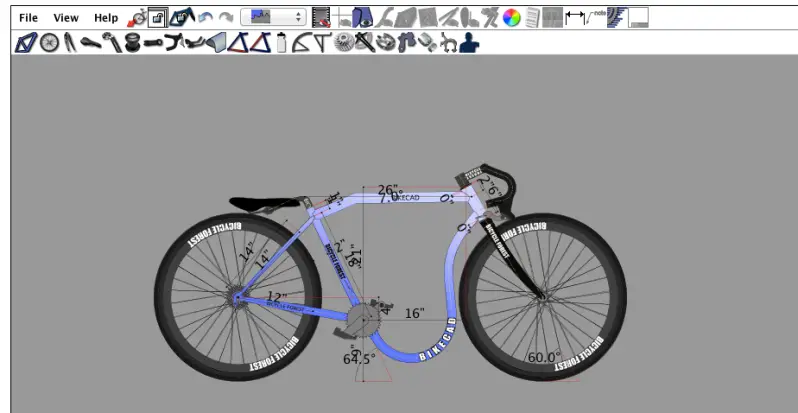This screenshot has width=798, height=413.
Task: Click the 60.0° head angle dimension
Action: point(544,358)
